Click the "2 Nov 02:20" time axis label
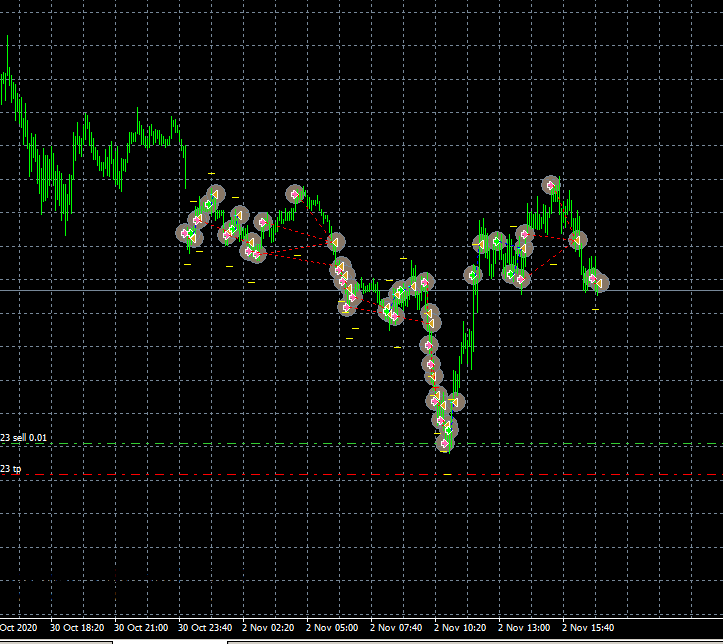This screenshot has width=723, height=644. pos(269,628)
